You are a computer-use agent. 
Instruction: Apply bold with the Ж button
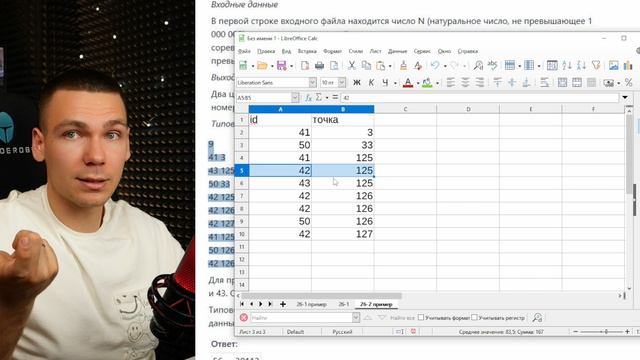click(357, 83)
